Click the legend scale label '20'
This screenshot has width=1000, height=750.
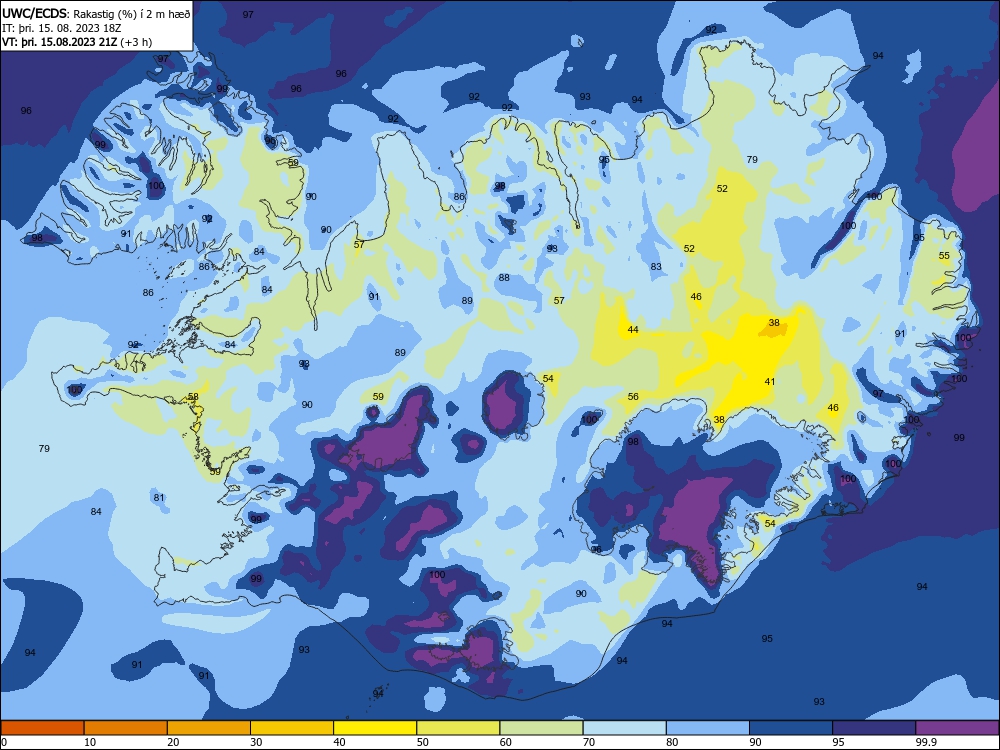[x=173, y=742]
